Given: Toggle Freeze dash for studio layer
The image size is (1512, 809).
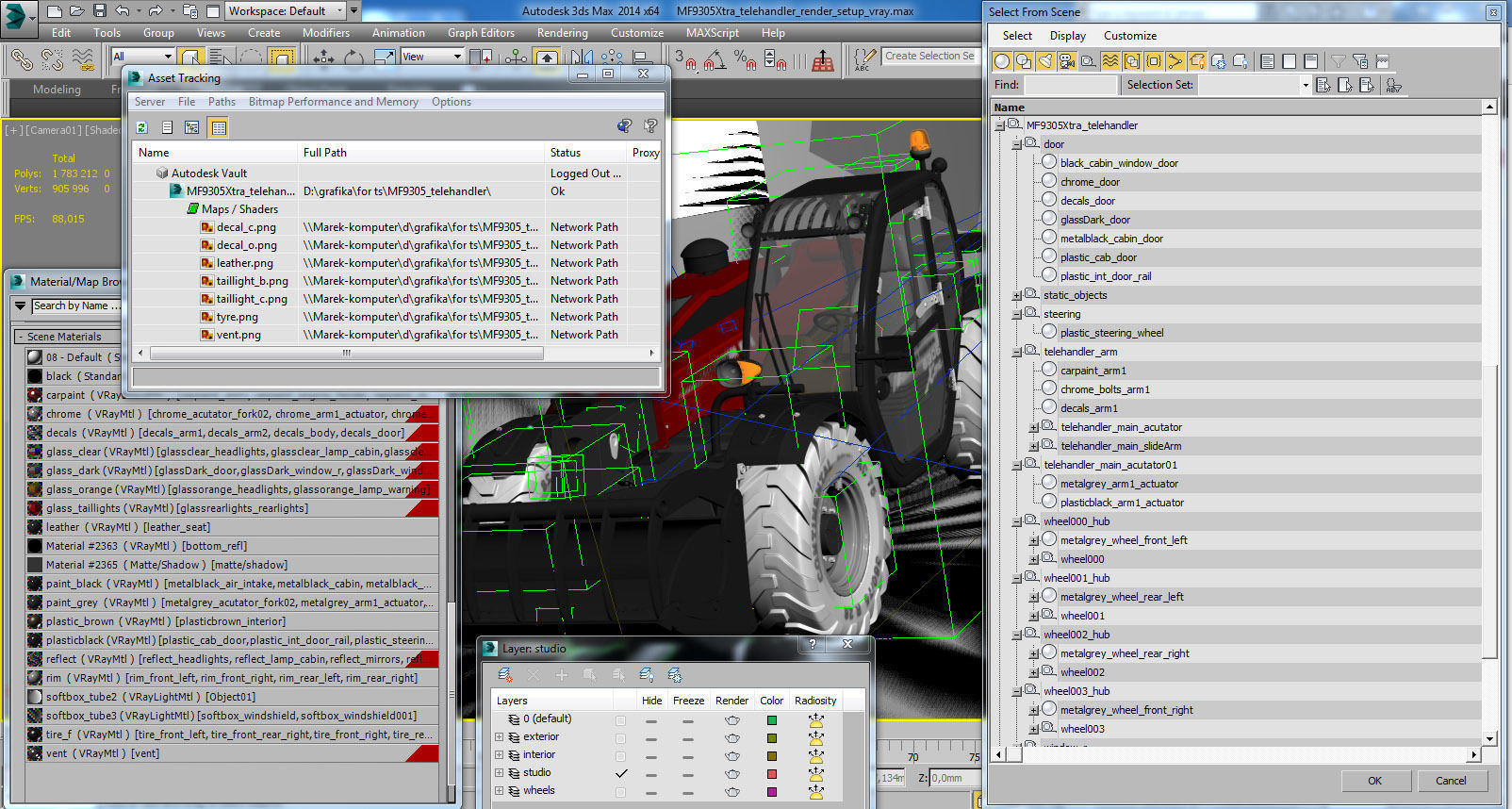Looking at the screenshot, I should coord(688,774).
